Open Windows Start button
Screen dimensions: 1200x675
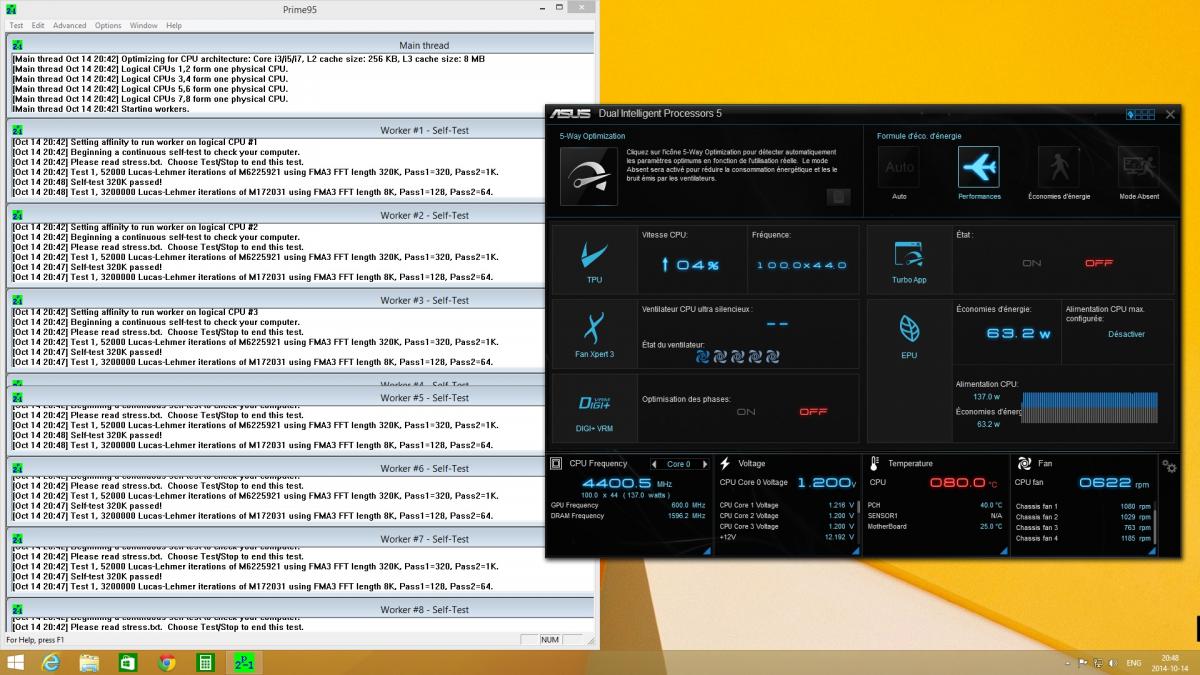16,662
